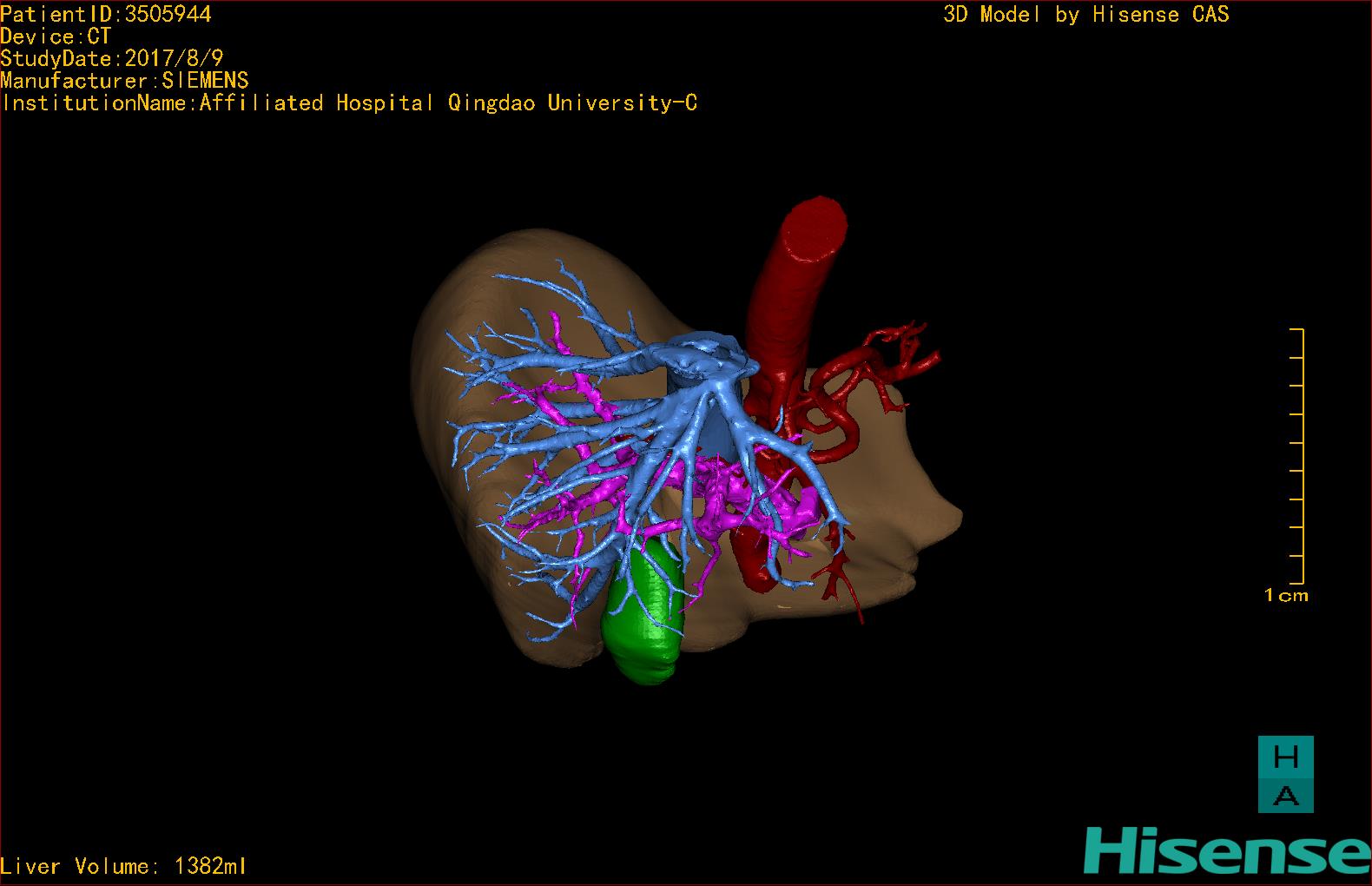
Task: Select the red hepatic artery branches
Action: [855, 369]
